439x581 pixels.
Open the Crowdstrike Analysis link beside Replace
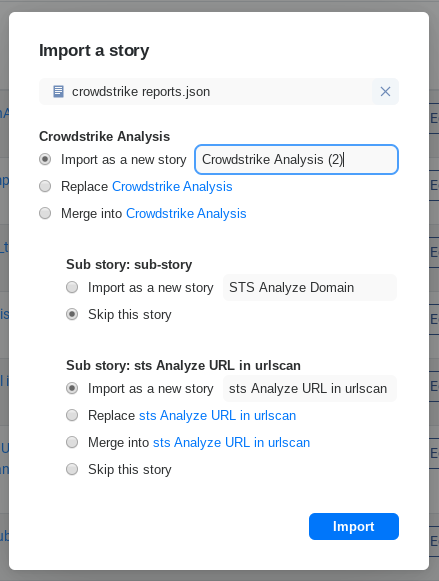pos(172,186)
